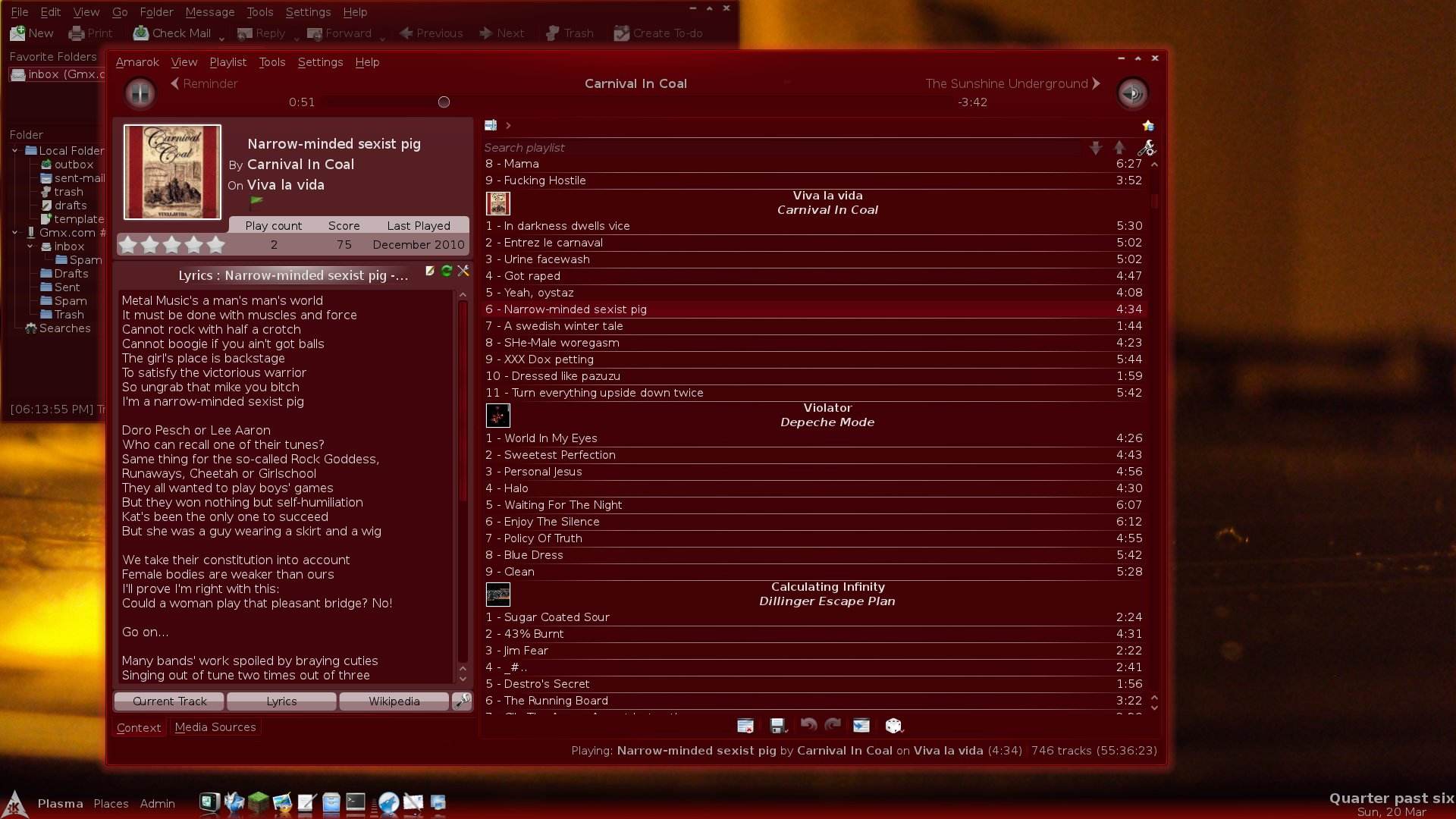1456x819 pixels.
Task: Open the Minecraft grass block launcher
Action: tap(258, 802)
